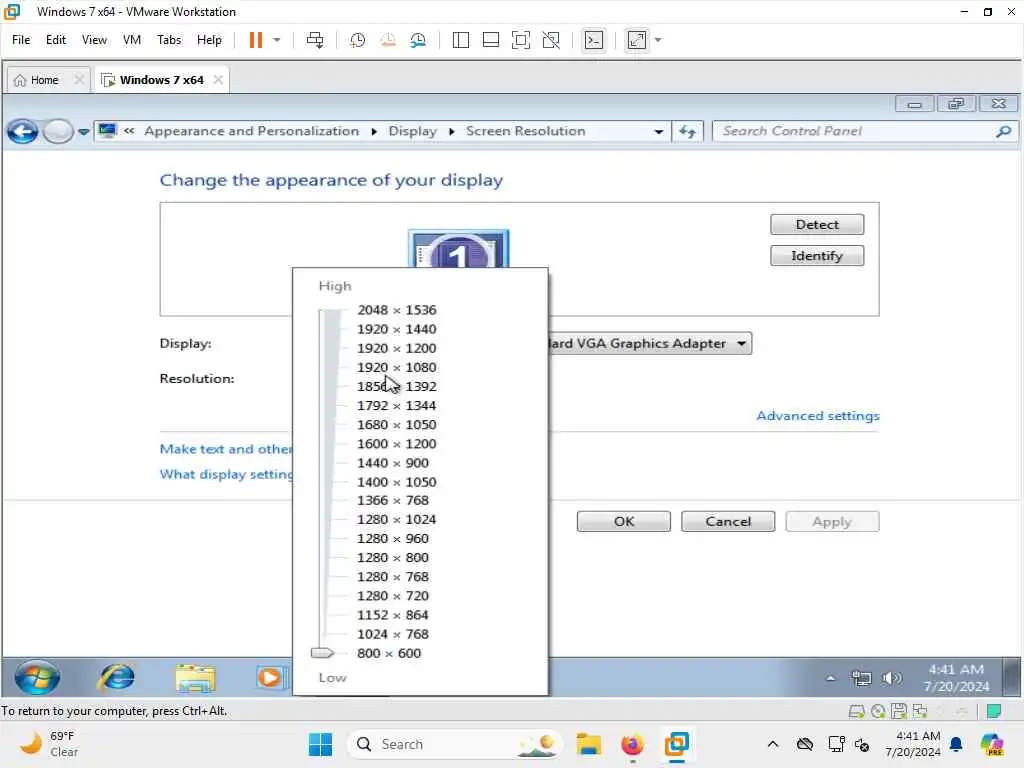
Task: Enter full screen mode
Action: (x=520, y=40)
